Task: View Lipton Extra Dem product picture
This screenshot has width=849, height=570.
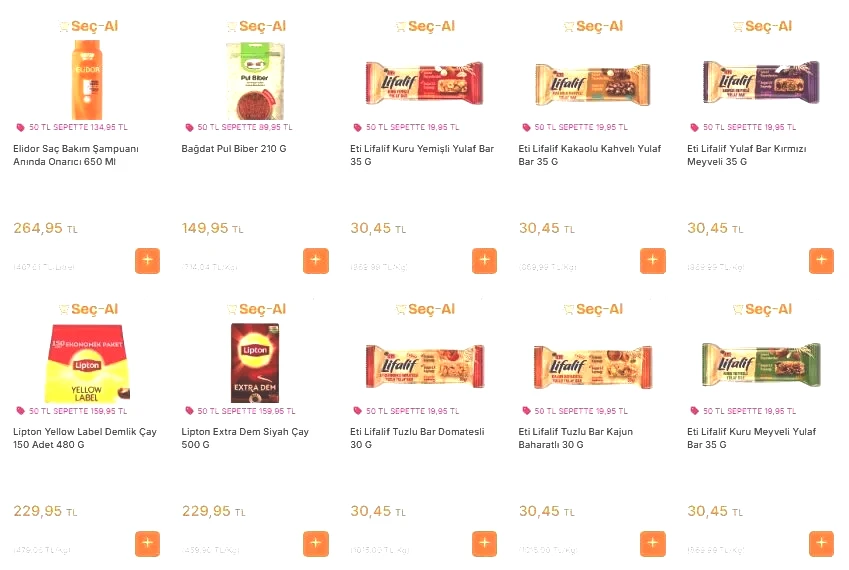Action: (x=255, y=363)
